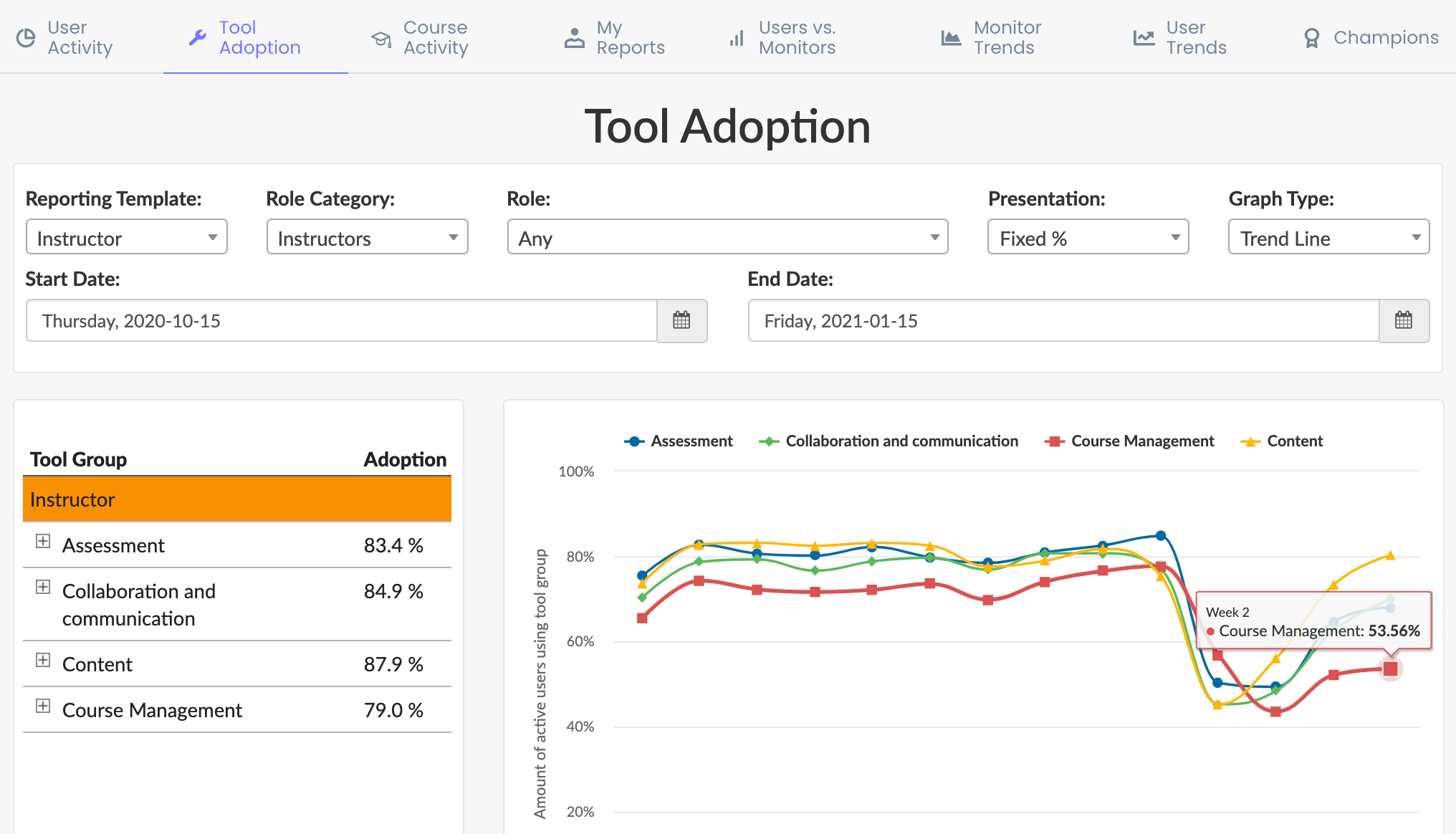Click the calendar icon for Start Date
Viewport: 1456px width, 834px height.
tap(681, 320)
